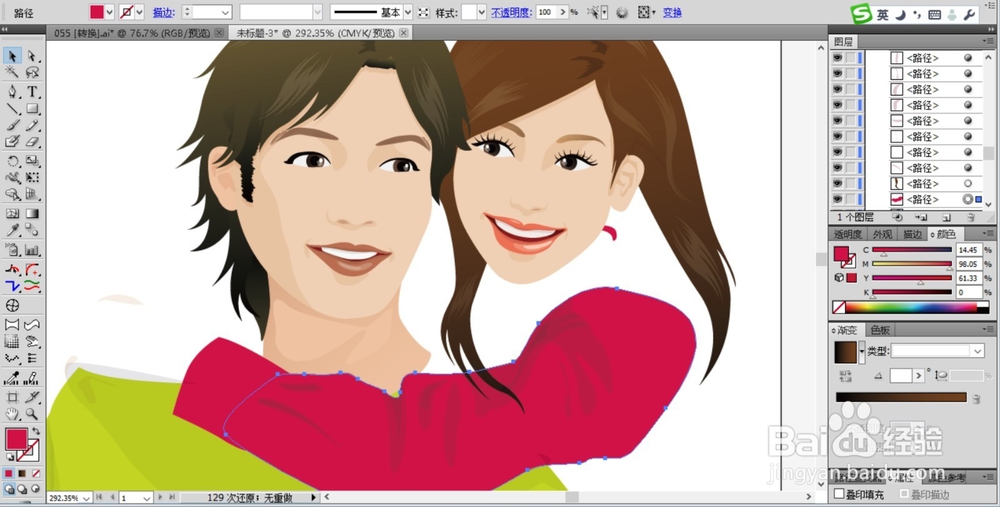Open gradient 类型 dropdown
The height and width of the screenshot is (507, 1000).
point(978,351)
